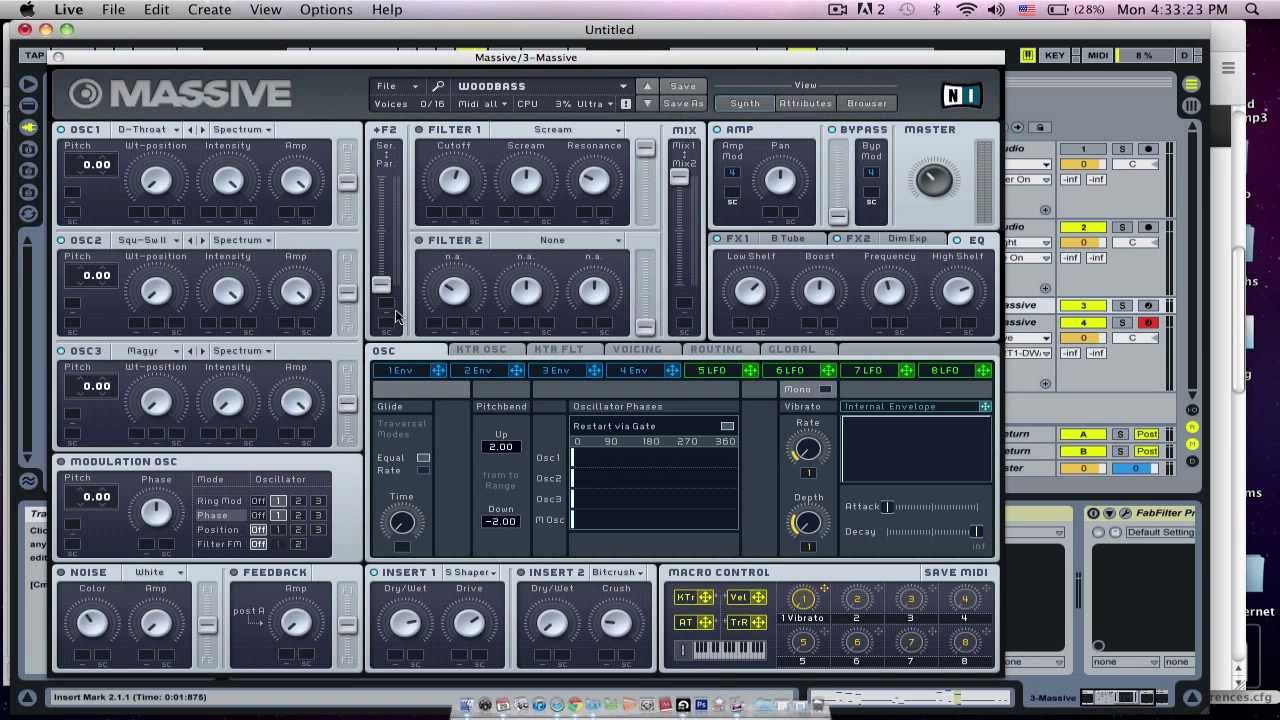Open the WOODBASS preset dropdown
Screen dimensions: 1280x720
tap(542, 86)
